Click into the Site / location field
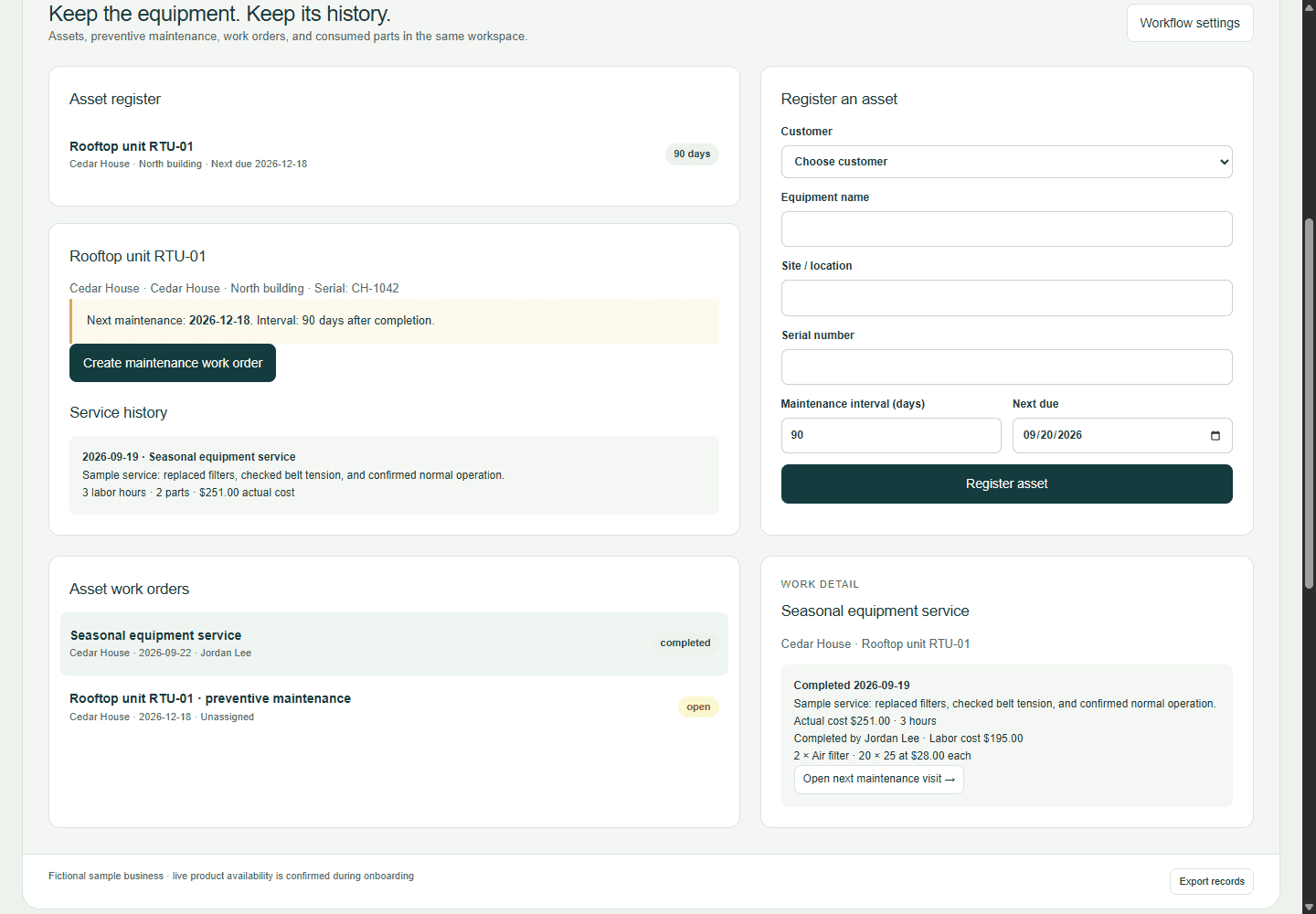Viewport: 1316px width, 914px height. click(1006, 298)
